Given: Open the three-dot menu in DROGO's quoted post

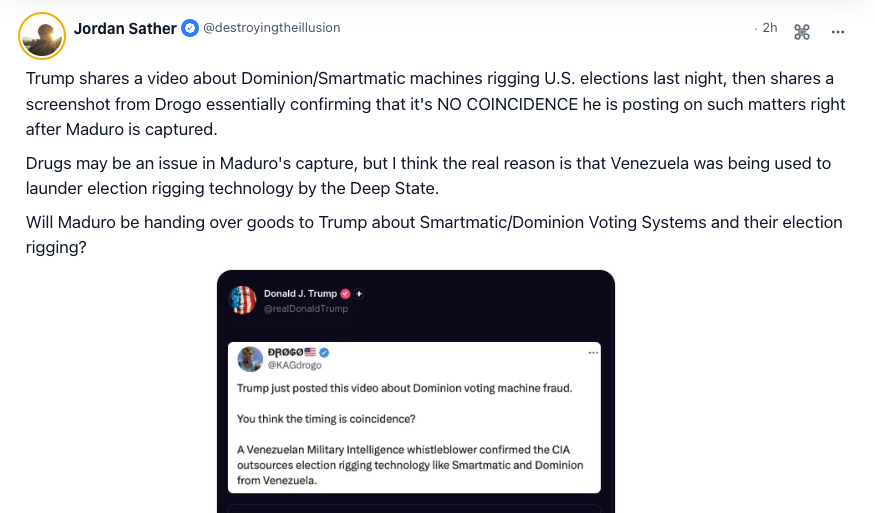Looking at the screenshot, I should pos(593,353).
